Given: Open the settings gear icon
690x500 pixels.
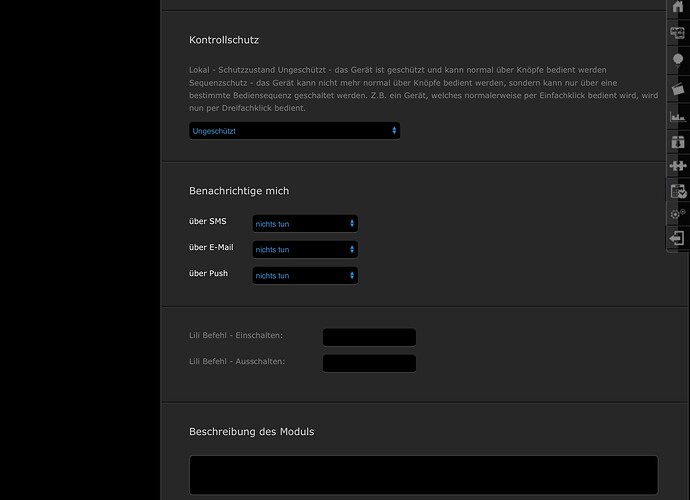Looking at the screenshot, I should [x=678, y=214].
